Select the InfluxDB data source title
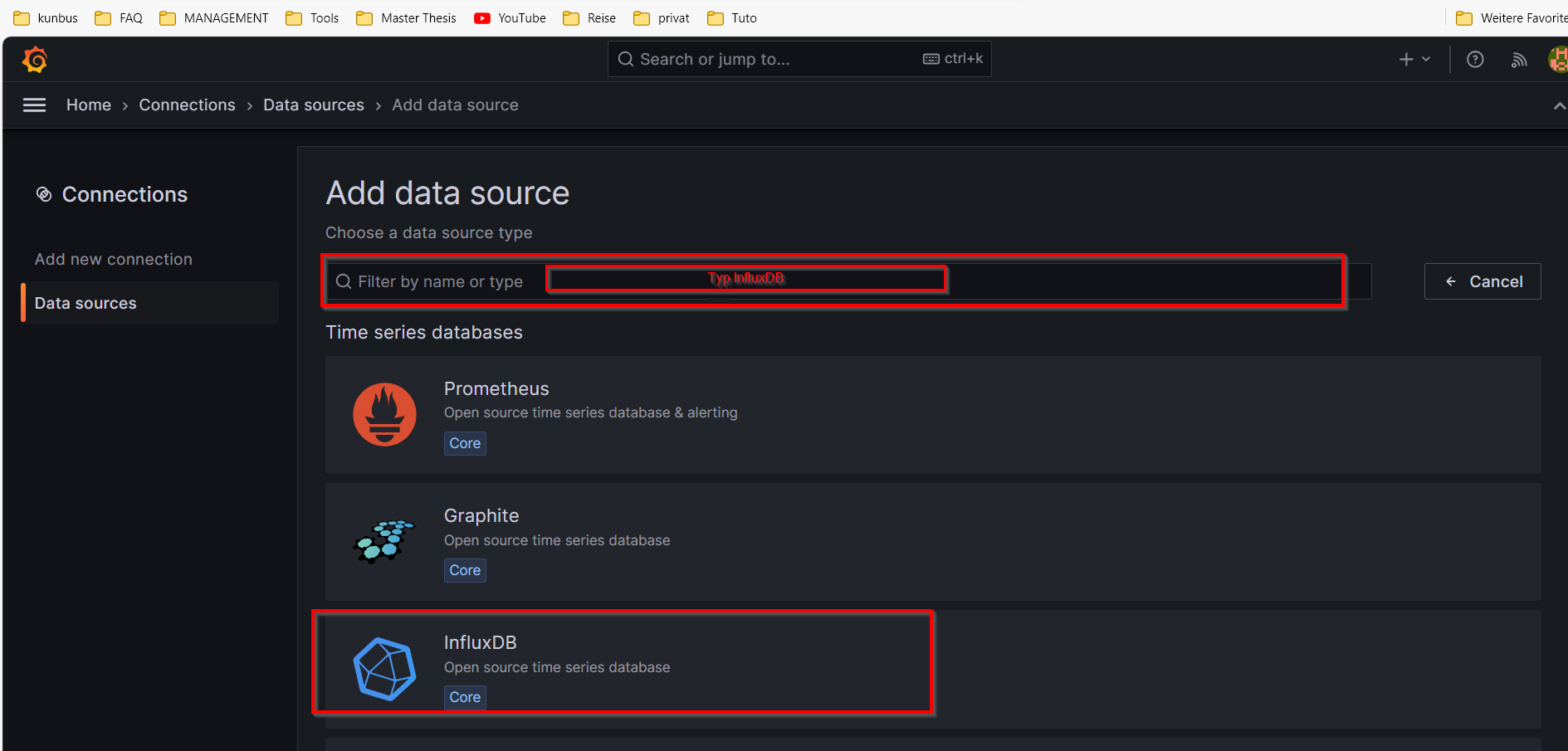The image size is (1568, 751). pos(481,642)
